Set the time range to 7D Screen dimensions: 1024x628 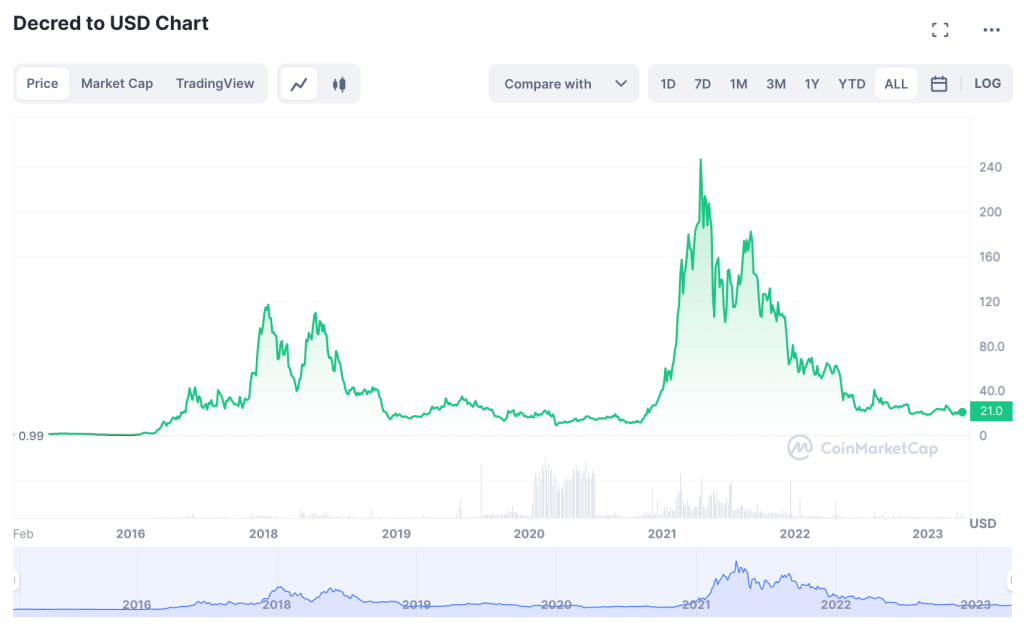[702, 84]
